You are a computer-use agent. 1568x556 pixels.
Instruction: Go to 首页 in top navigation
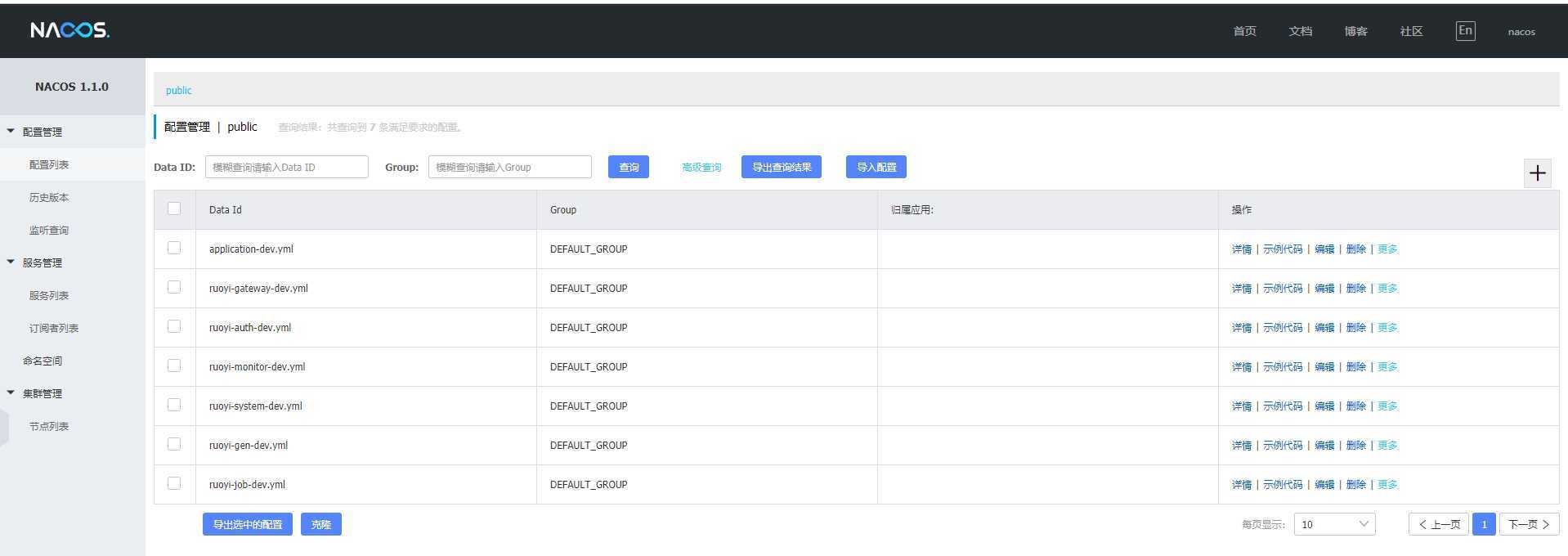(1244, 31)
